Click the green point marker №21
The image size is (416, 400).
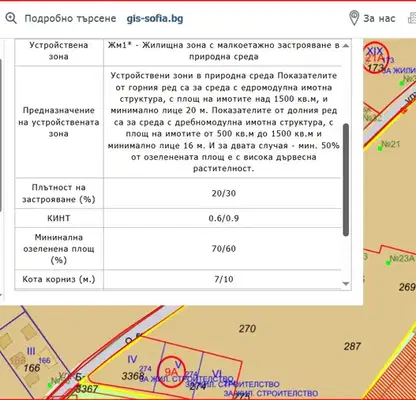pyautogui.click(x=380, y=148)
